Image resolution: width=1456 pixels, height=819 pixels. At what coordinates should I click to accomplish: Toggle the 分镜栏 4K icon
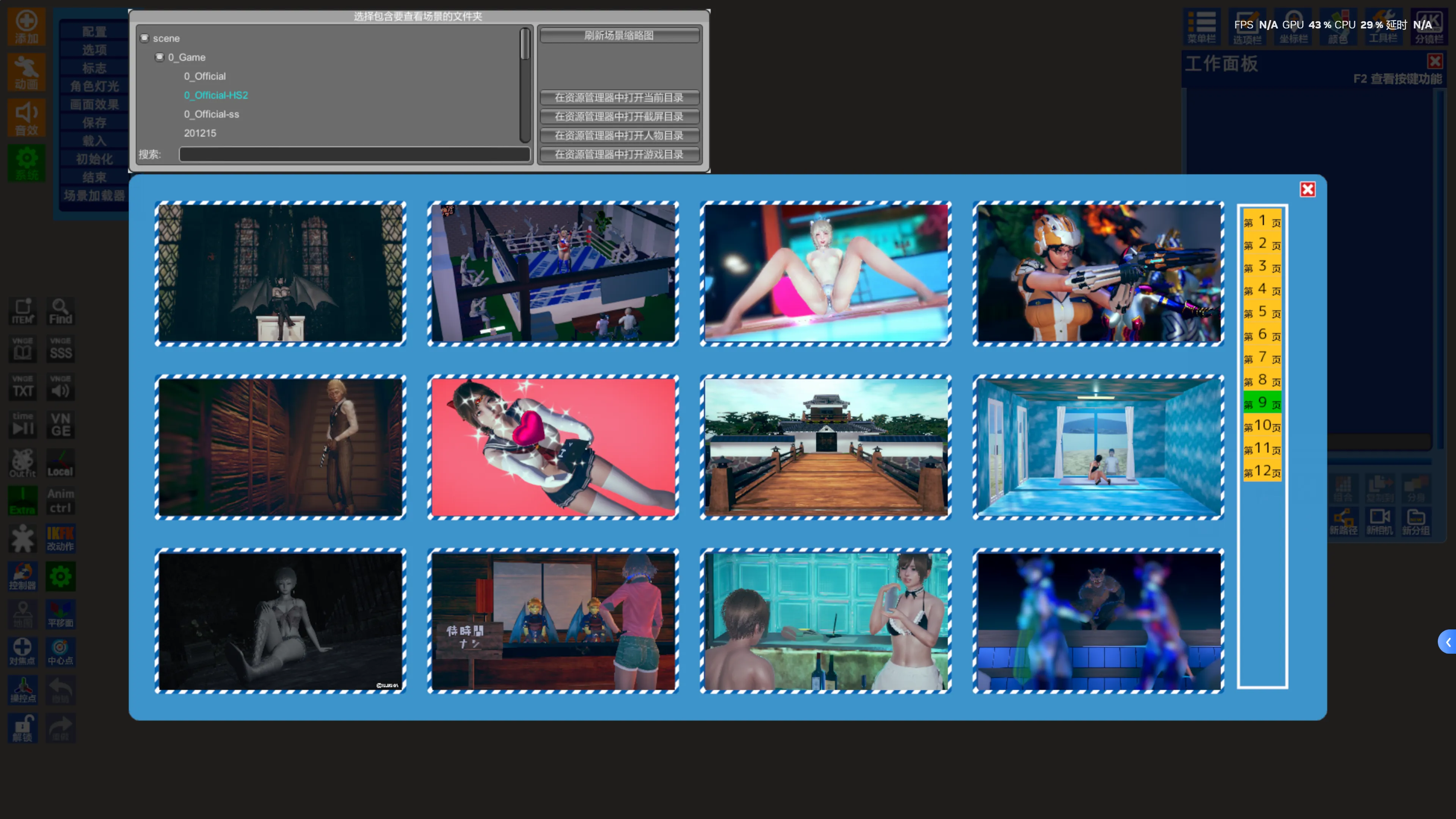click(x=1429, y=27)
